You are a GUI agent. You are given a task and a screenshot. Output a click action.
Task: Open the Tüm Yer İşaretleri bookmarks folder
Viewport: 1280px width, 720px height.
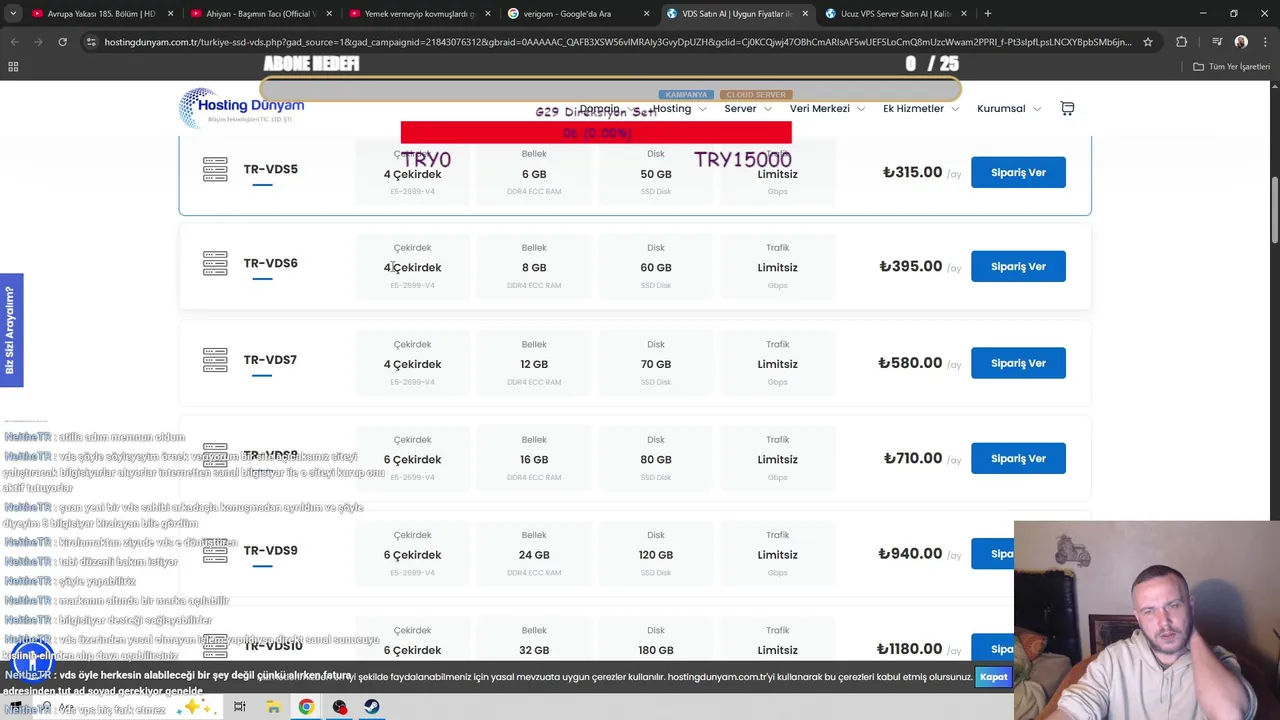click(1232, 66)
